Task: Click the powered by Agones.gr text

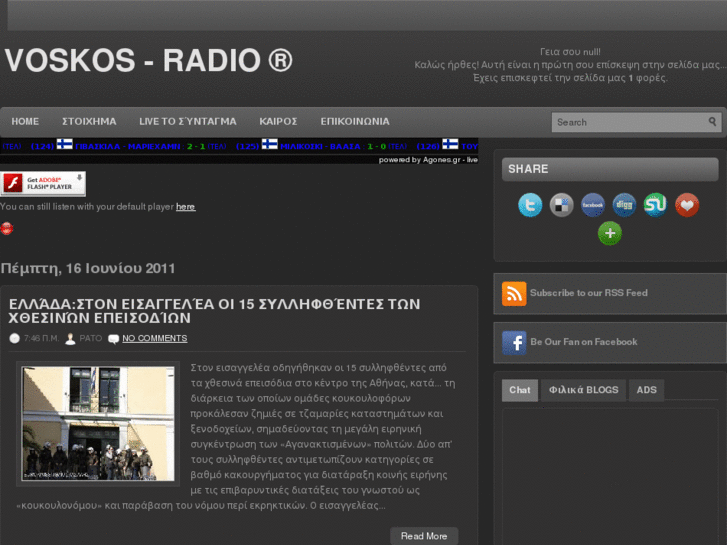Action: (428, 160)
